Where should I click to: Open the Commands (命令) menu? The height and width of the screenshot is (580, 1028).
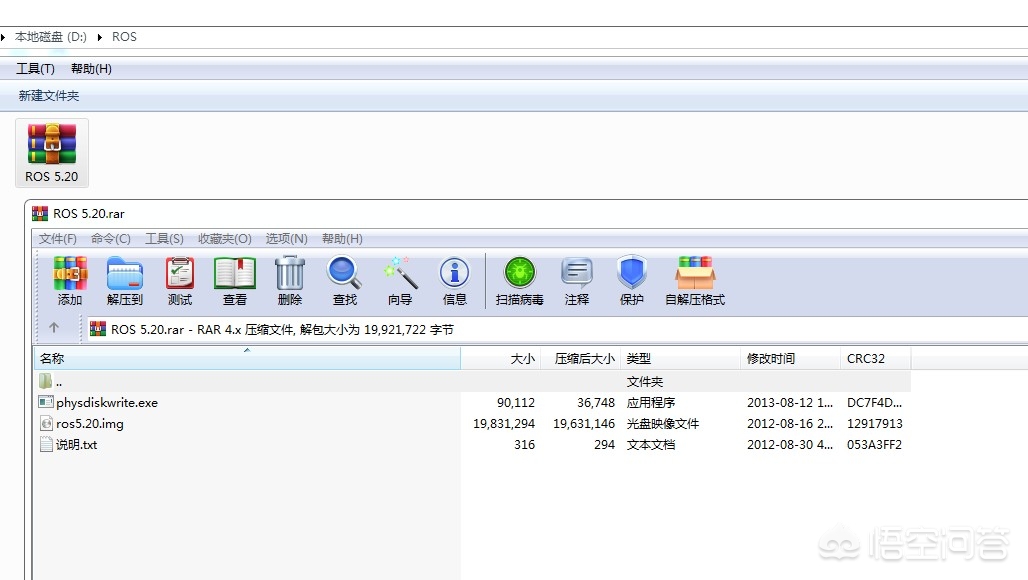point(111,239)
